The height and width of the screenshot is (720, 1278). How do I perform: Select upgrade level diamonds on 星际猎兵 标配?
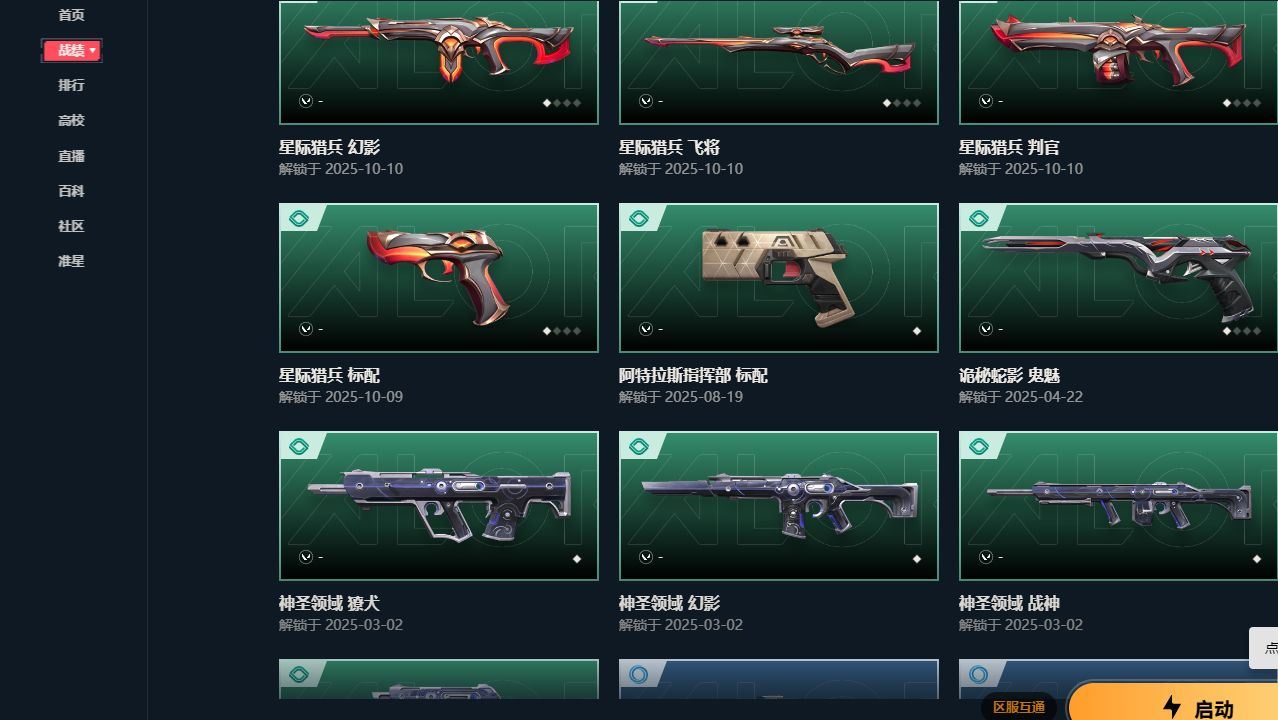(x=562, y=331)
